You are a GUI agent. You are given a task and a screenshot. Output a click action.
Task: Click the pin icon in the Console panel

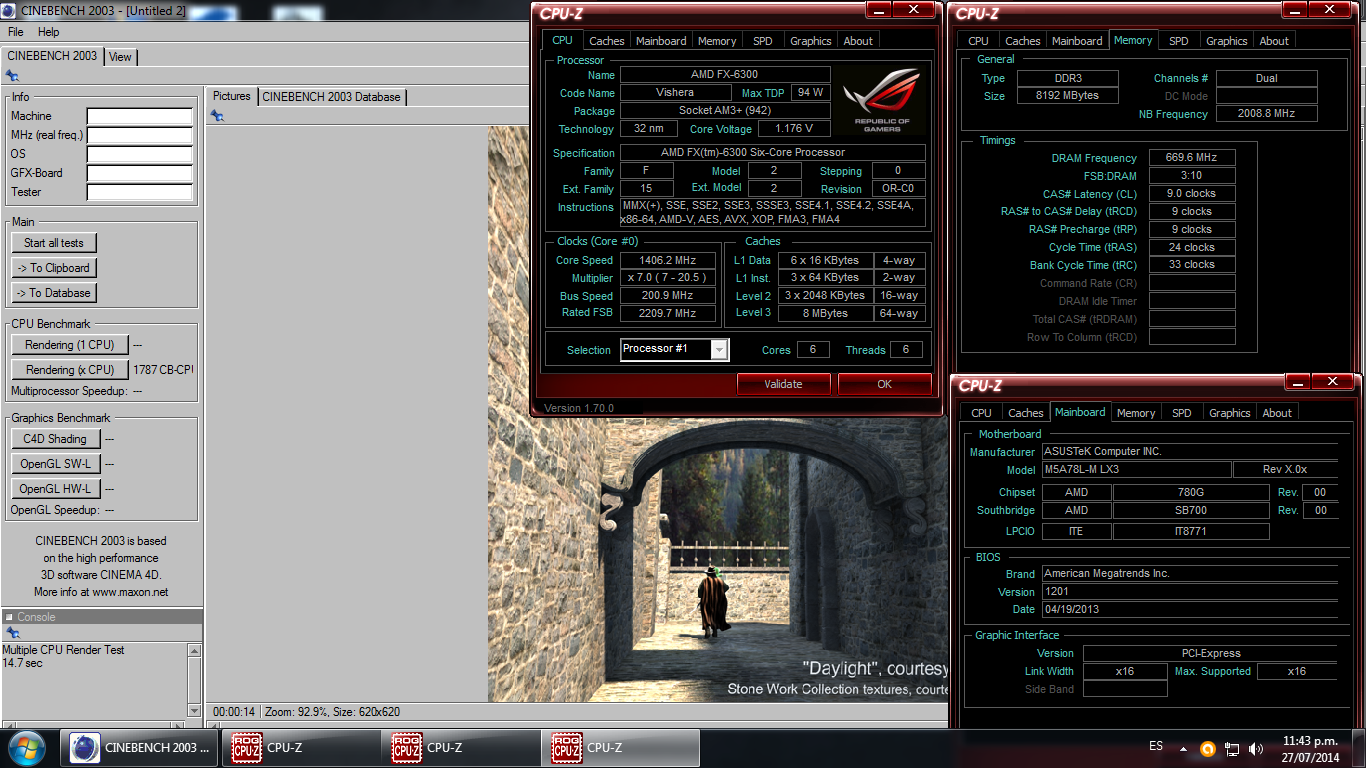click(x=12, y=633)
